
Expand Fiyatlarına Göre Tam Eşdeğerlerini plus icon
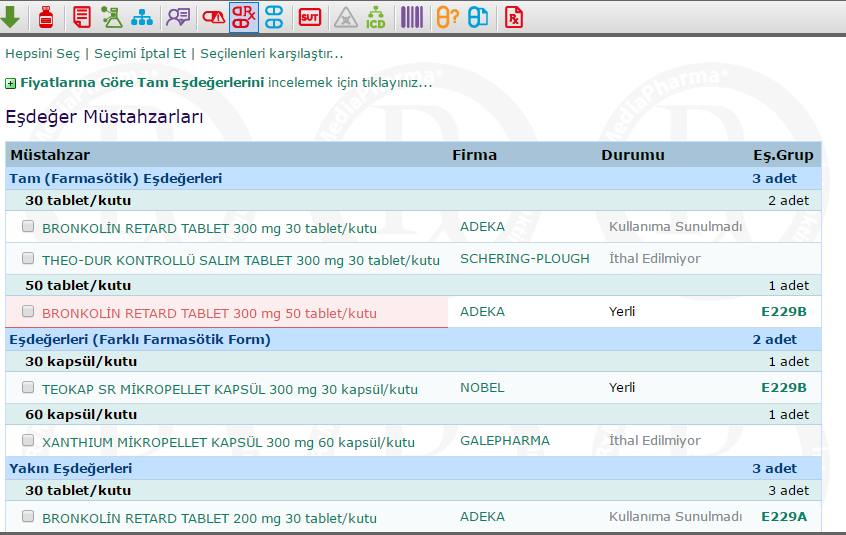10,83
